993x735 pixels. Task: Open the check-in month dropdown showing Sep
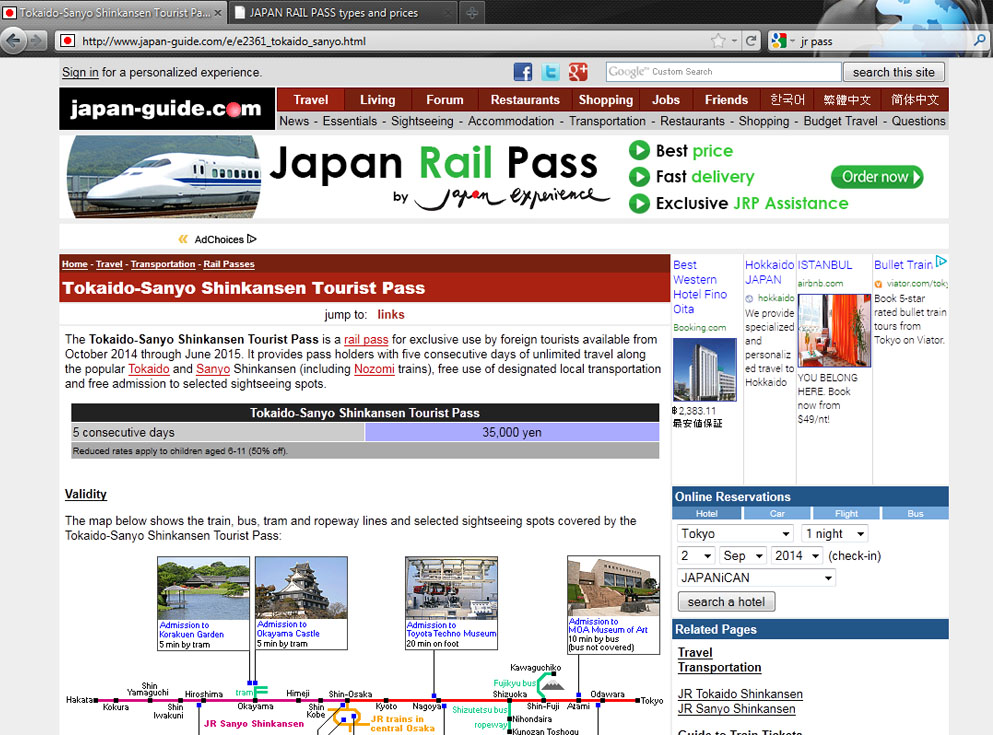(x=743, y=555)
